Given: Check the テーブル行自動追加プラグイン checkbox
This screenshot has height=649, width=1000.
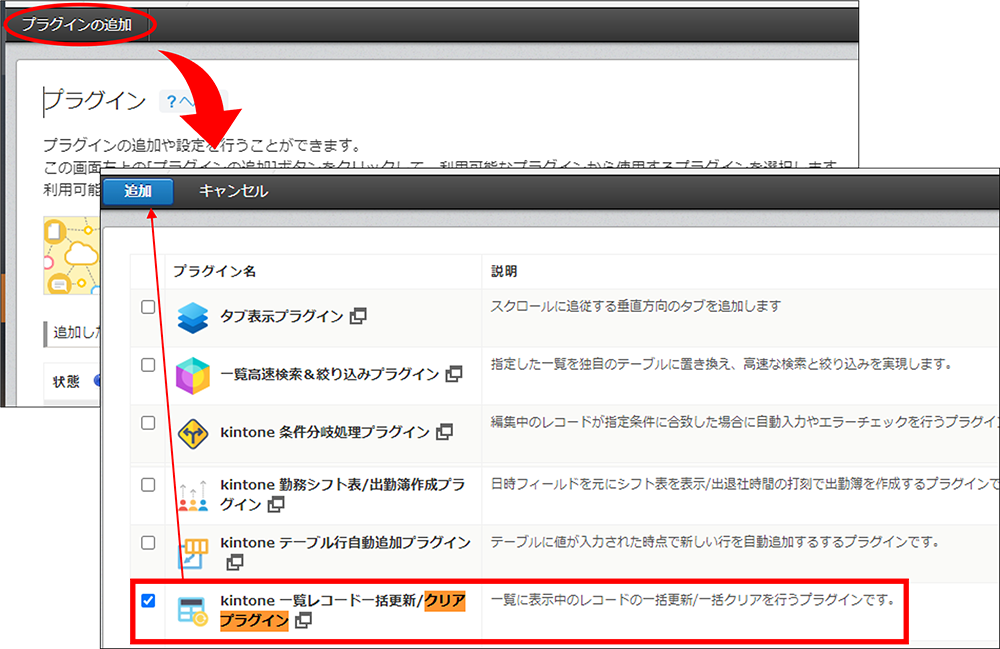Looking at the screenshot, I should pyautogui.click(x=148, y=543).
